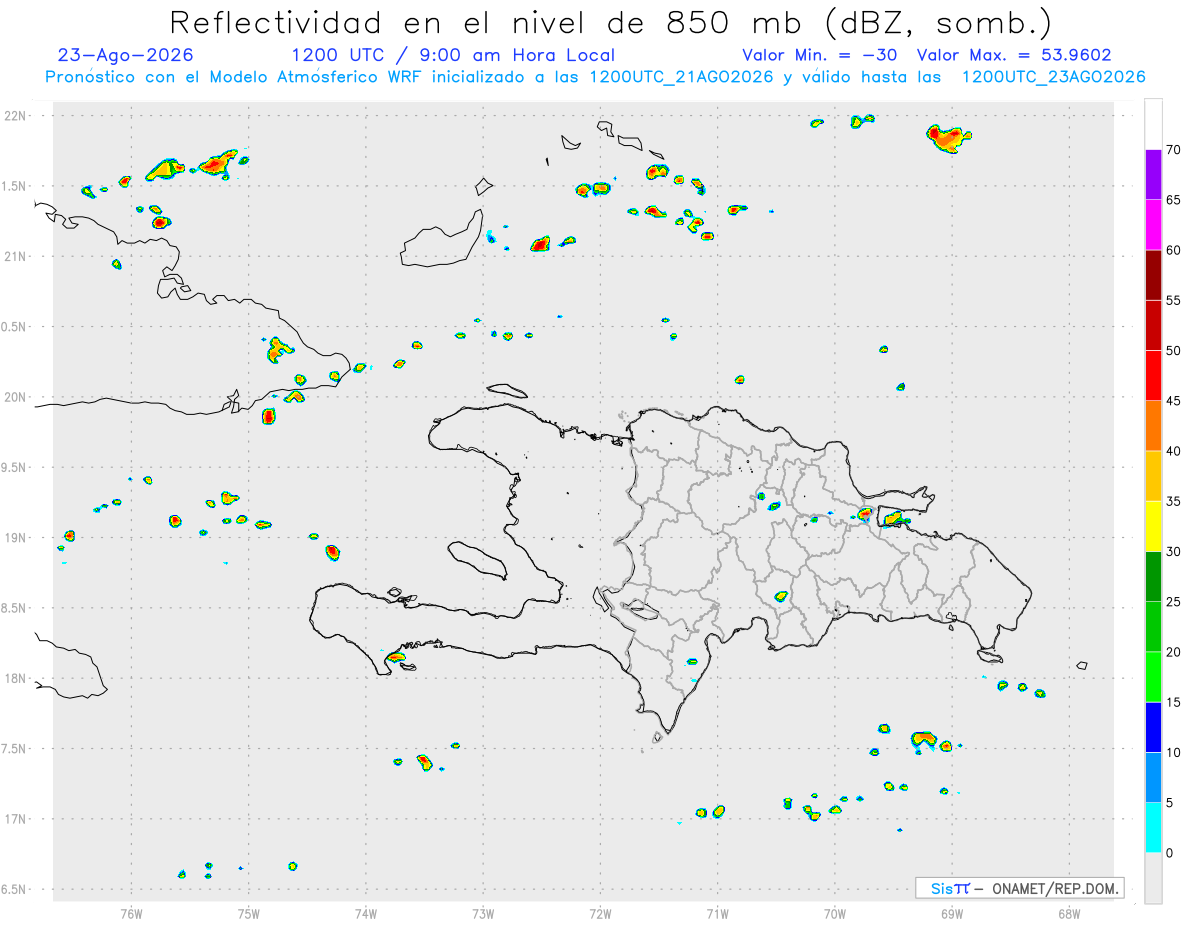The height and width of the screenshot is (927, 1200).
Task: Select the '60' colorbar tick label
Action: coord(1173,250)
